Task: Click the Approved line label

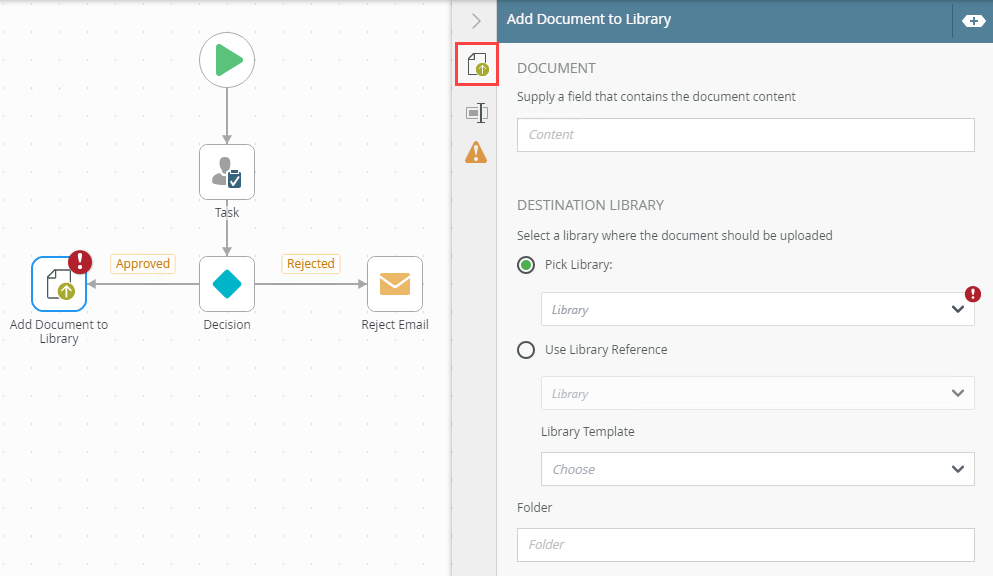Action: 143,264
